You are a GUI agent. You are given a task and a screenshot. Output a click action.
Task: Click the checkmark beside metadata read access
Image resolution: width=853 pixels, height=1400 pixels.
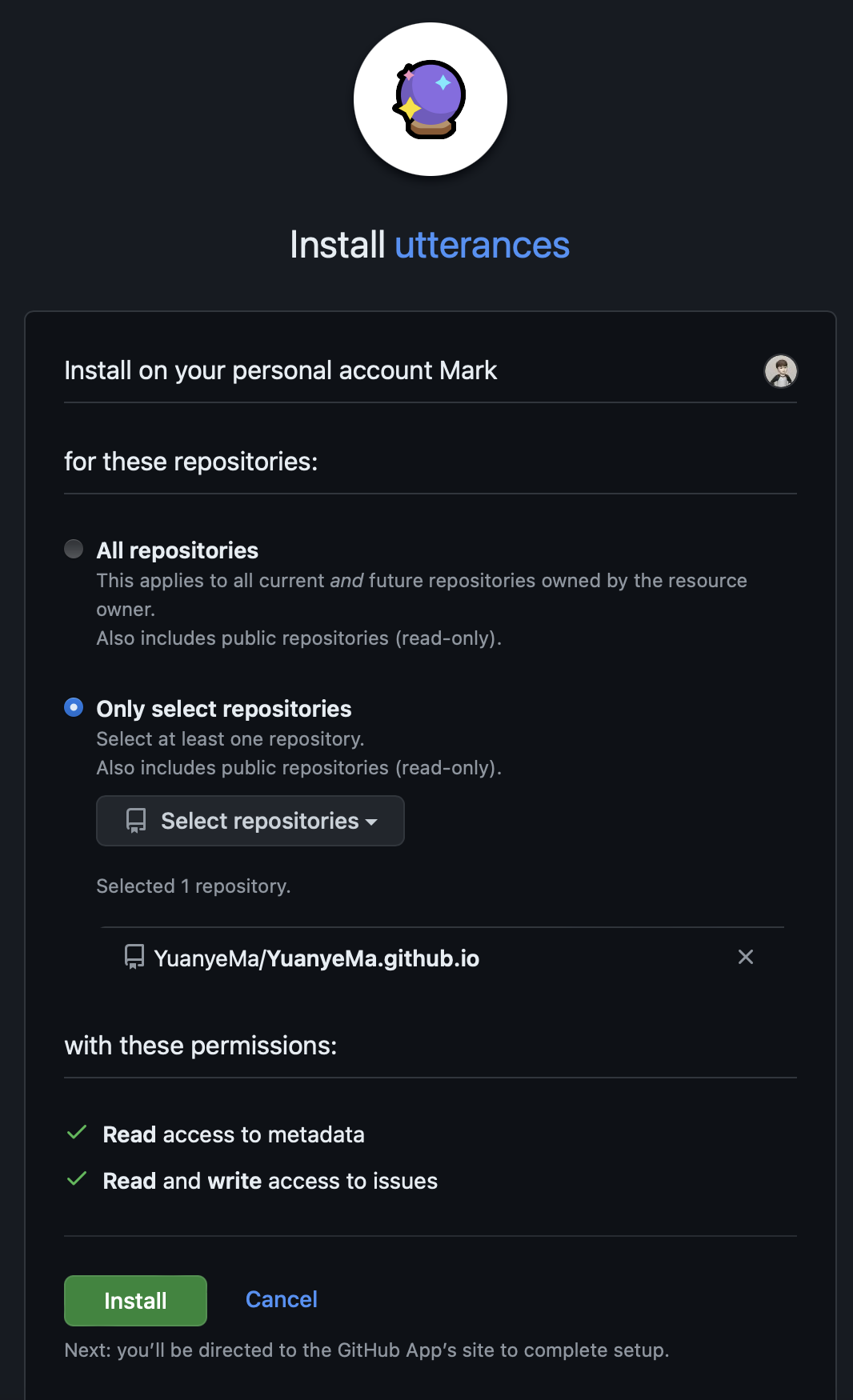click(77, 1133)
